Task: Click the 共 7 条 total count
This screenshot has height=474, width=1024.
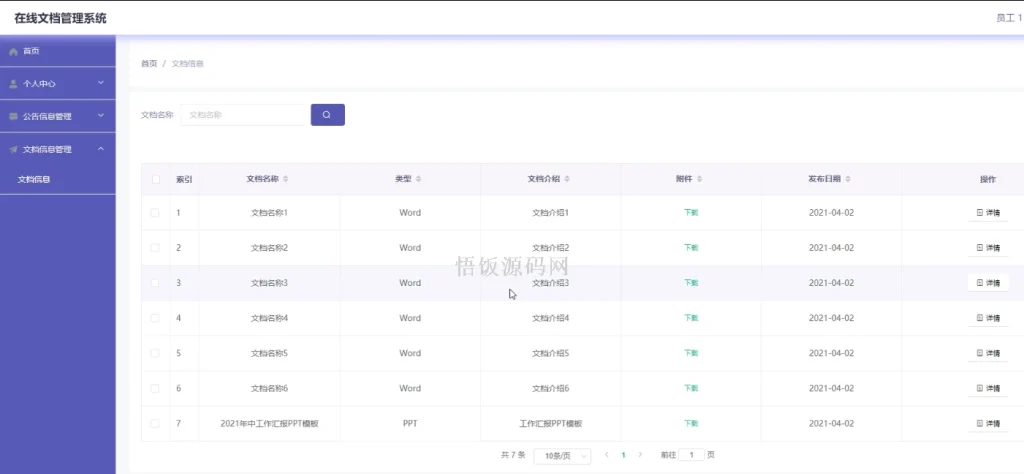Action: tap(513, 455)
